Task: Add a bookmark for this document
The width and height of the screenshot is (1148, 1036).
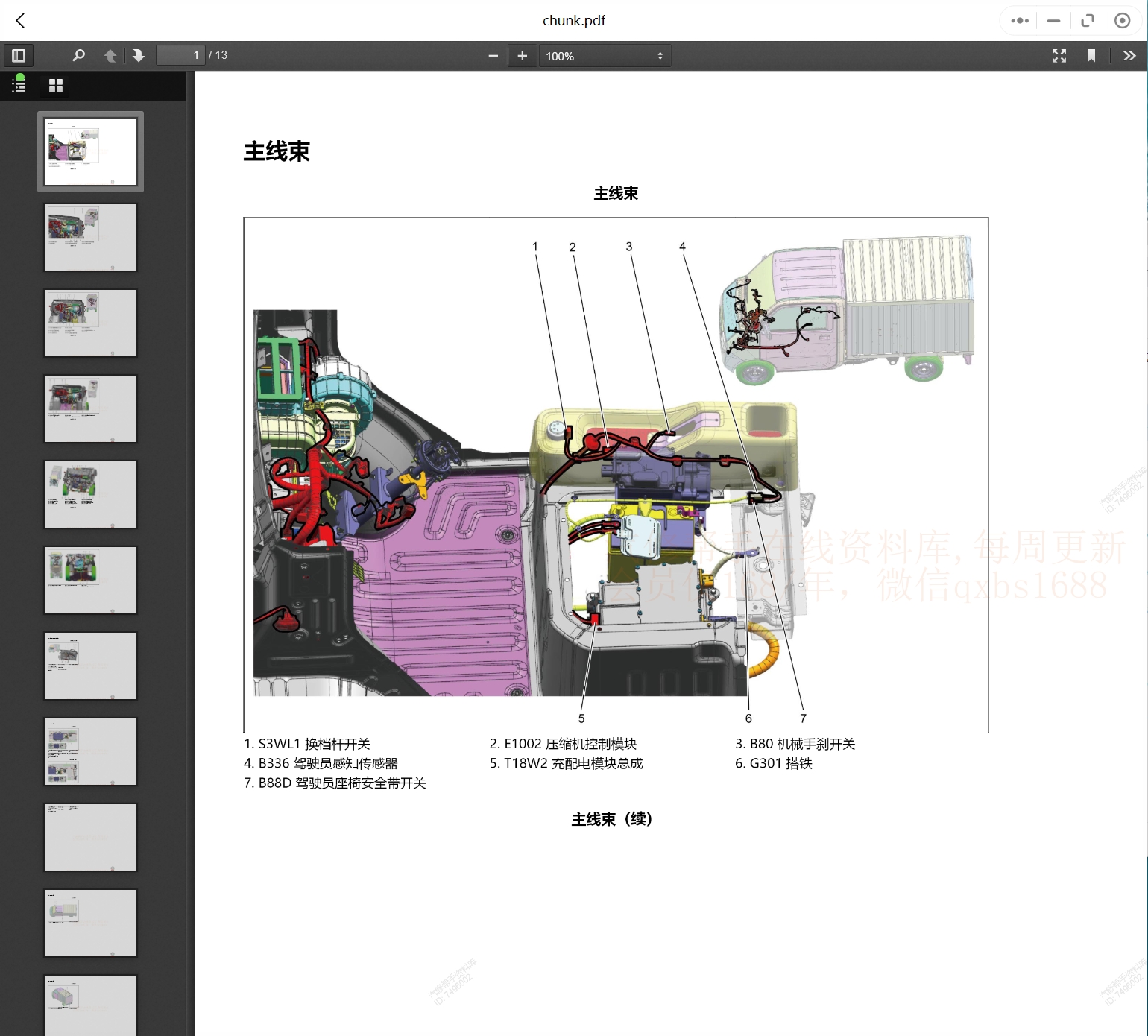Action: [x=1091, y=55]
